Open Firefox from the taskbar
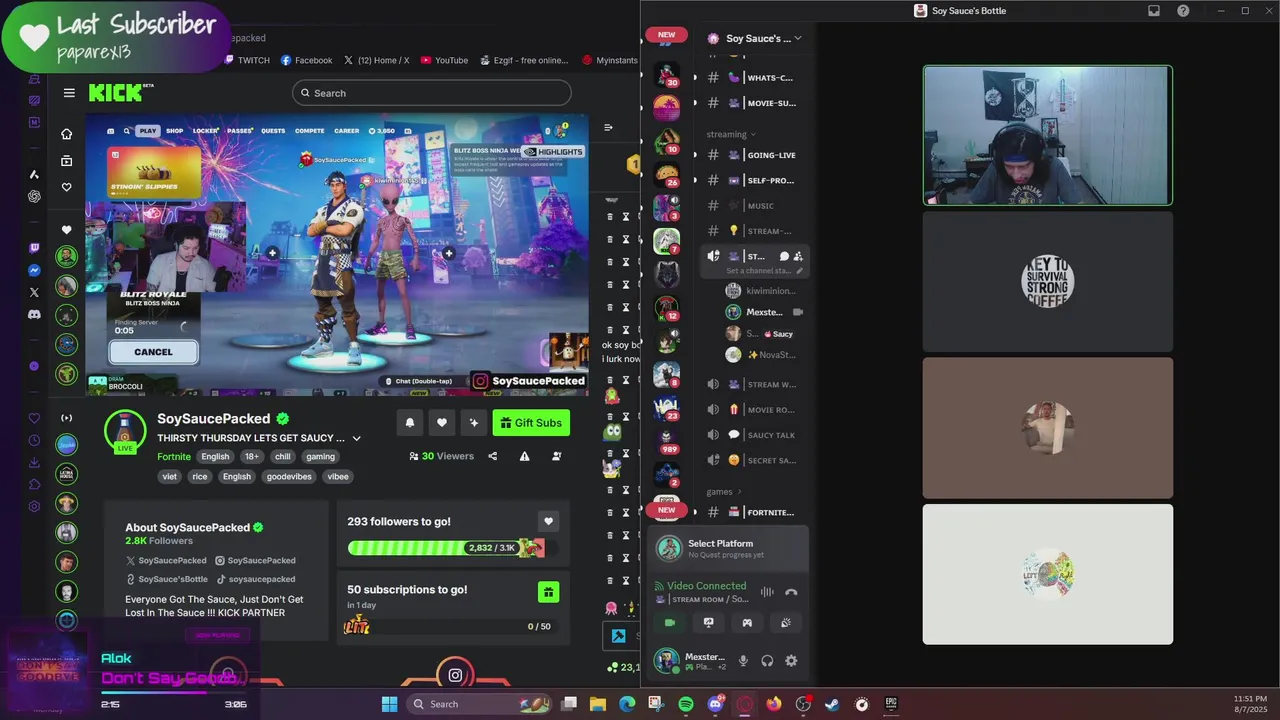Screen dimensions: 1280x720 coord(774,704)
